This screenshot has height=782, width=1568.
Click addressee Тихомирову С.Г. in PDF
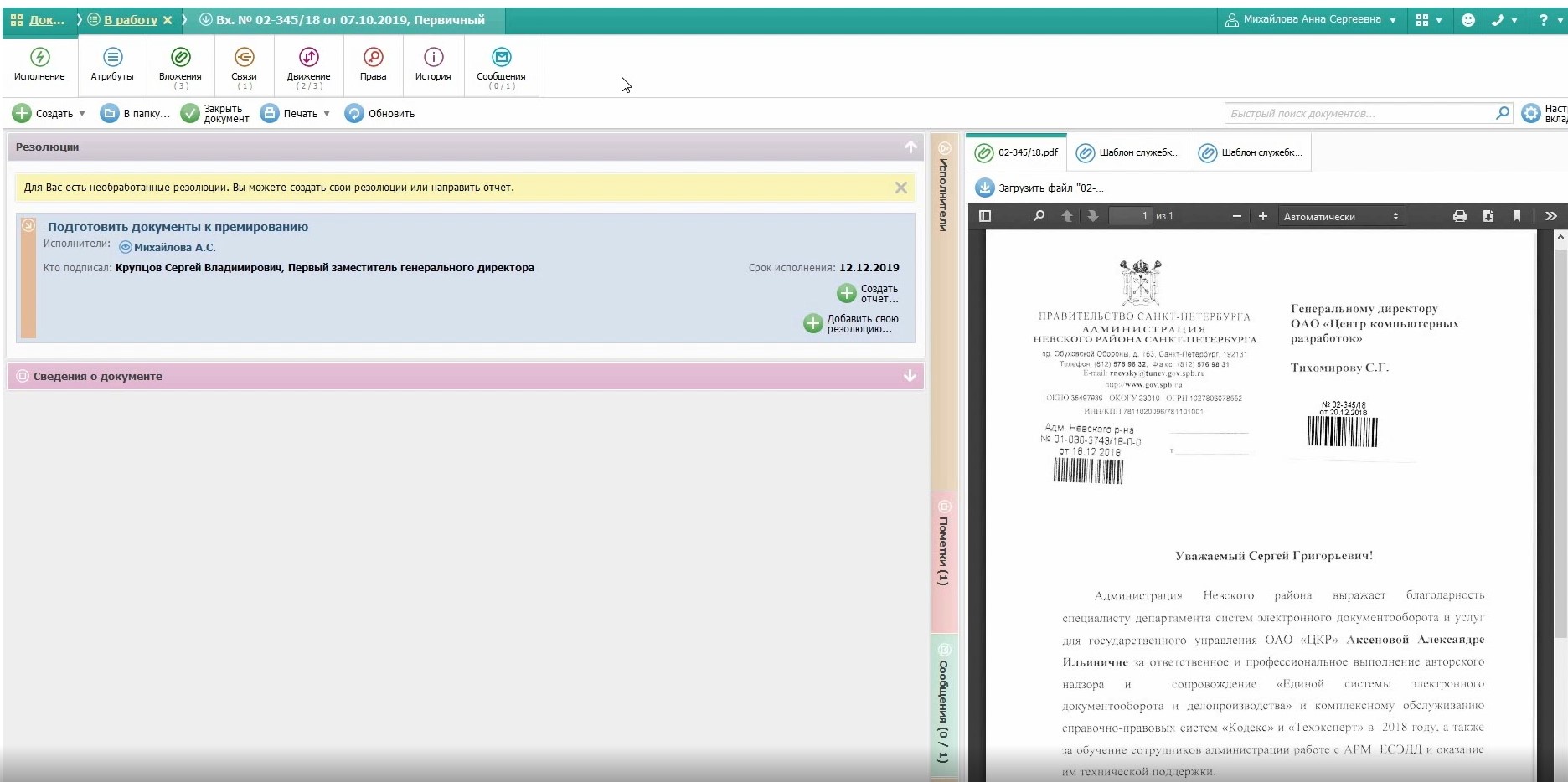[x=1339, y=368]
